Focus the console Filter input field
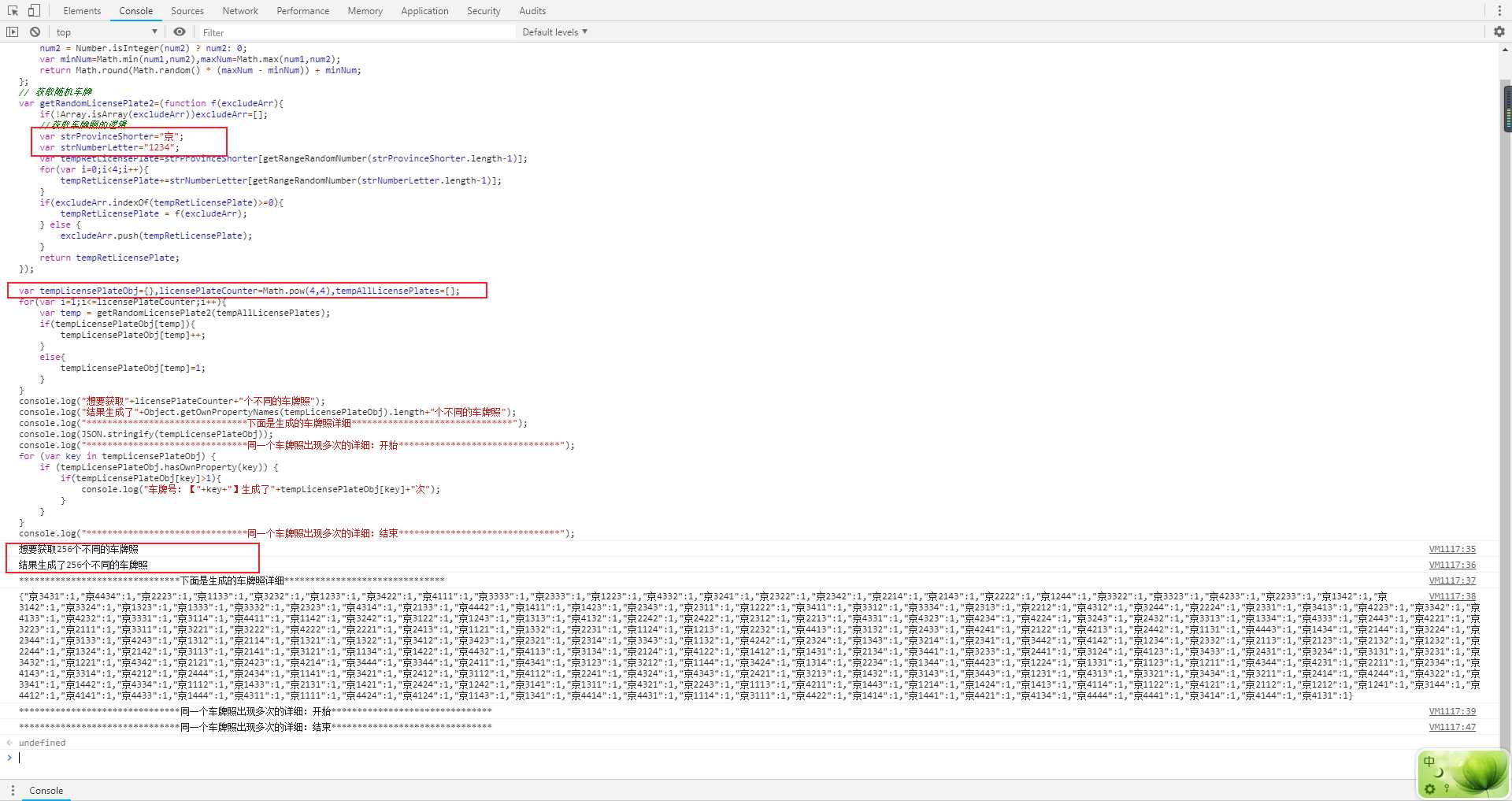This screenshot has height=801, width=1512. point(357,32)
